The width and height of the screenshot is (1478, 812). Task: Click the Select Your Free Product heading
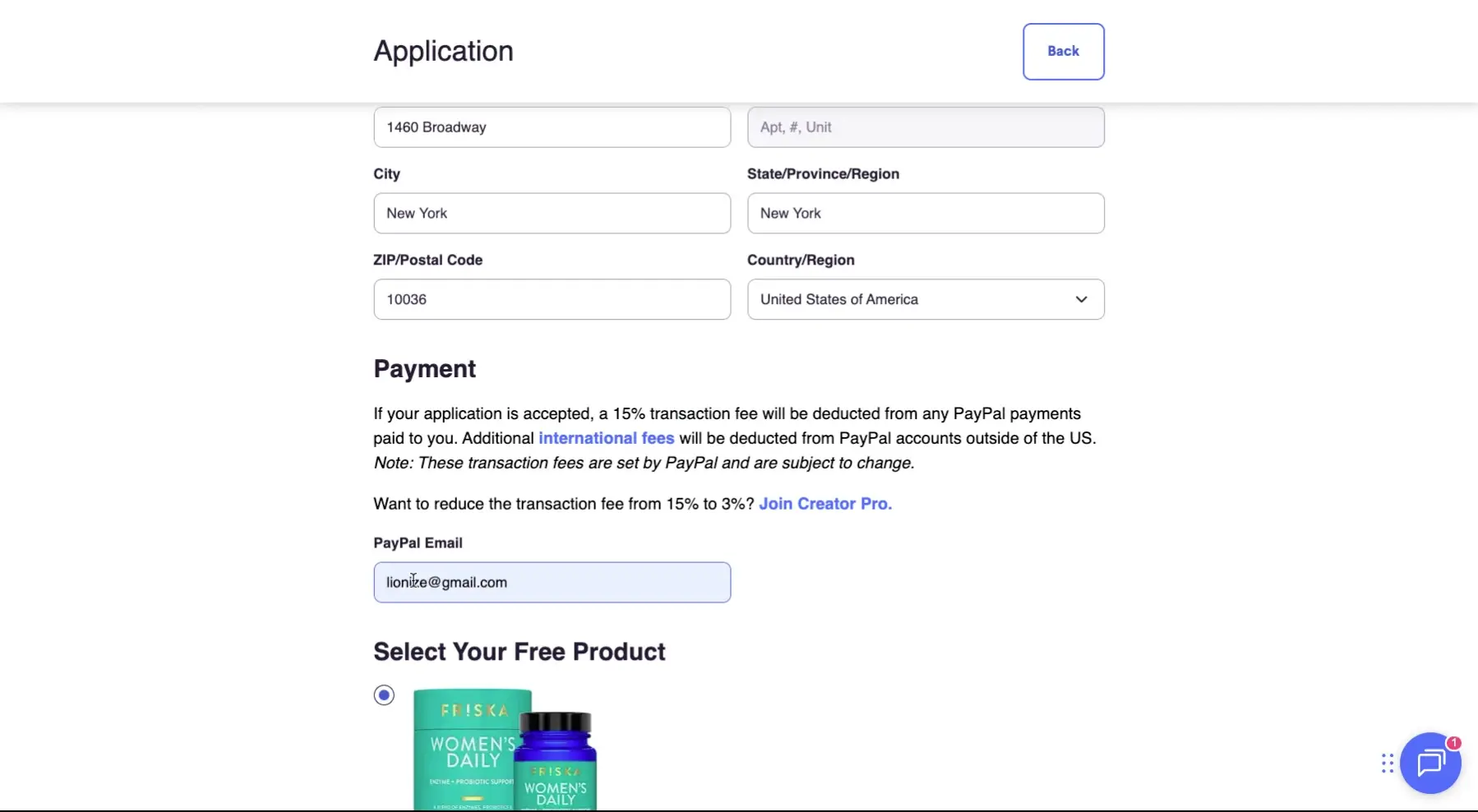tap(520, 651)
